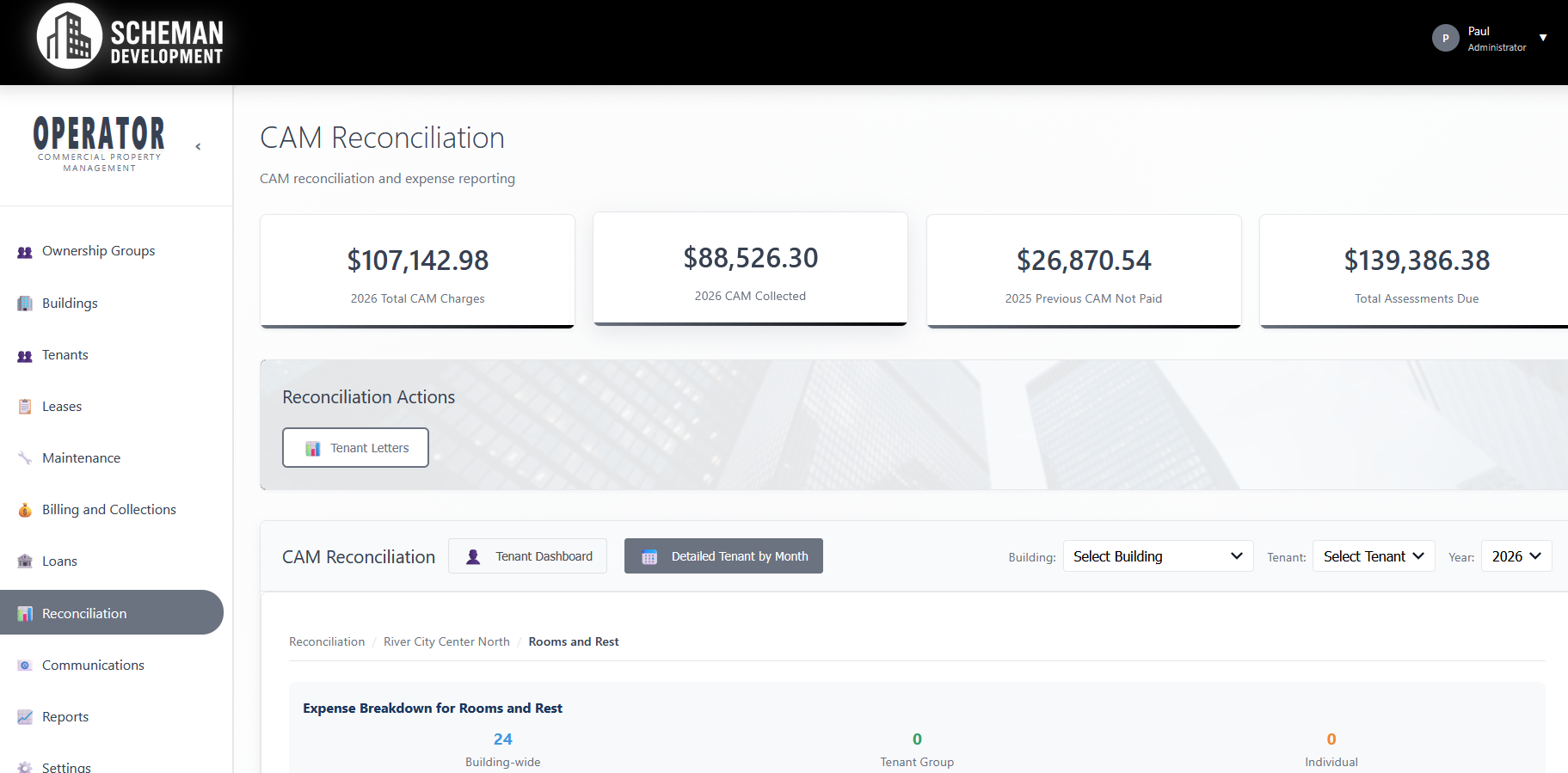
Task: Expand the Paul Administrator user menu
Action: point(1543,38)
